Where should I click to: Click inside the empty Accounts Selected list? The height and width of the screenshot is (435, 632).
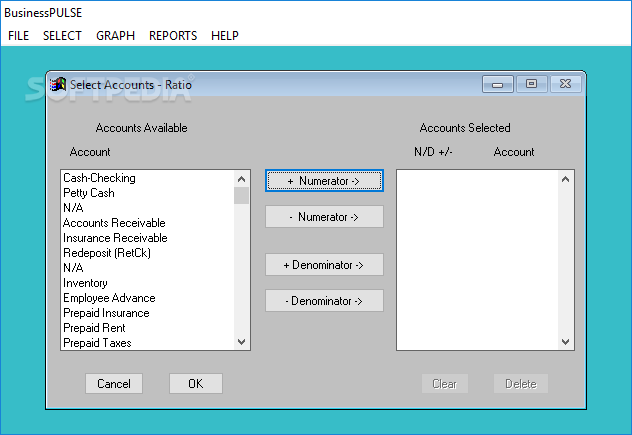(x=478, y=260)
